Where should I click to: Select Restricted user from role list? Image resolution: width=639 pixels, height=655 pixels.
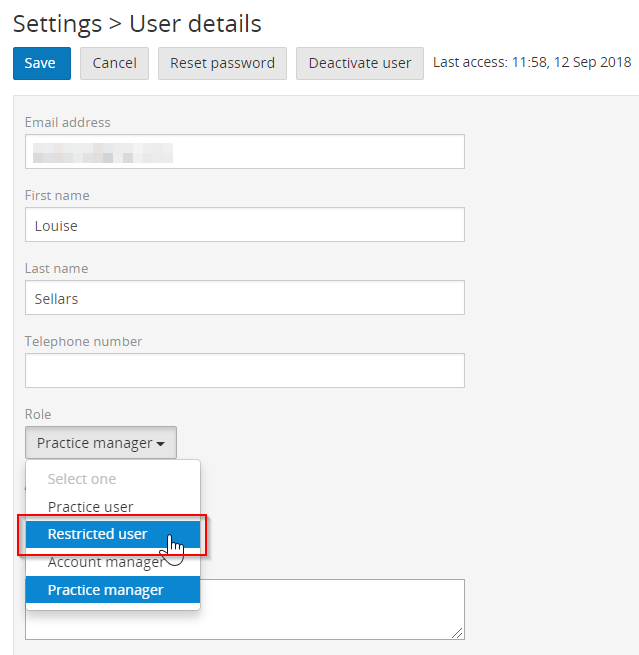[113, 534]
